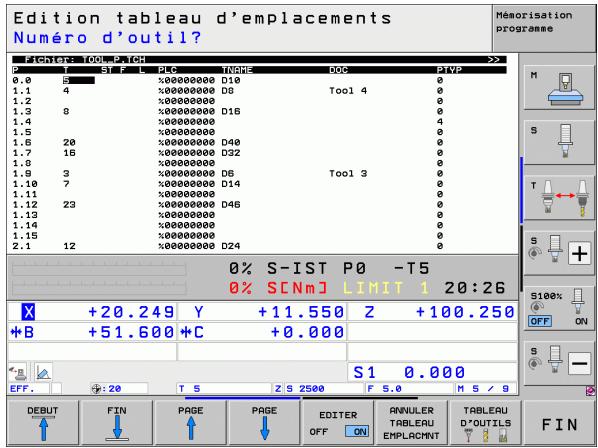The height and width of the screenshot is (448, 598).
Task: Select the S spindle softkey icon
Action: point(559,142)
